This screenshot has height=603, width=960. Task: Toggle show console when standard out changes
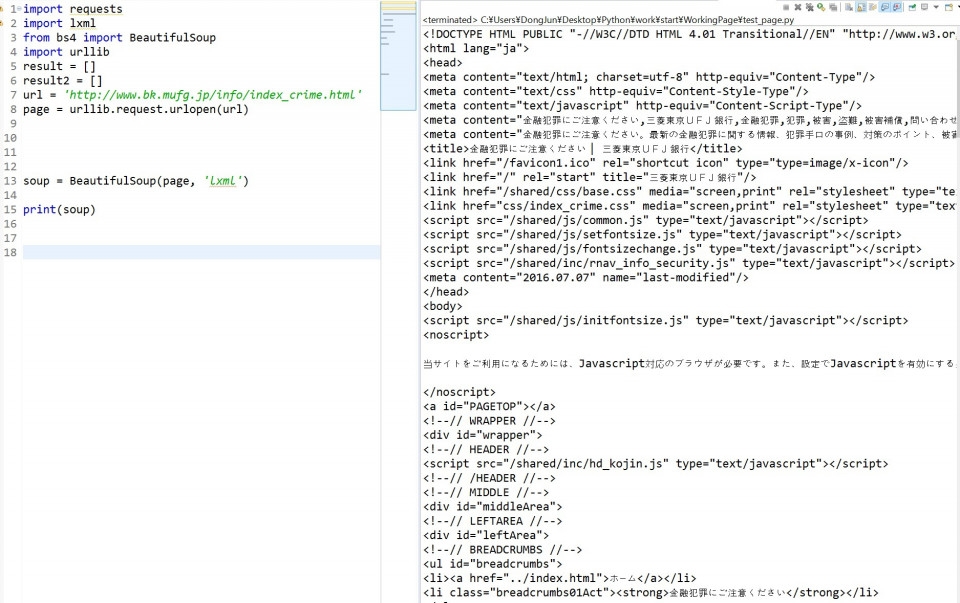pyautogui.click(x=885, y=7)
